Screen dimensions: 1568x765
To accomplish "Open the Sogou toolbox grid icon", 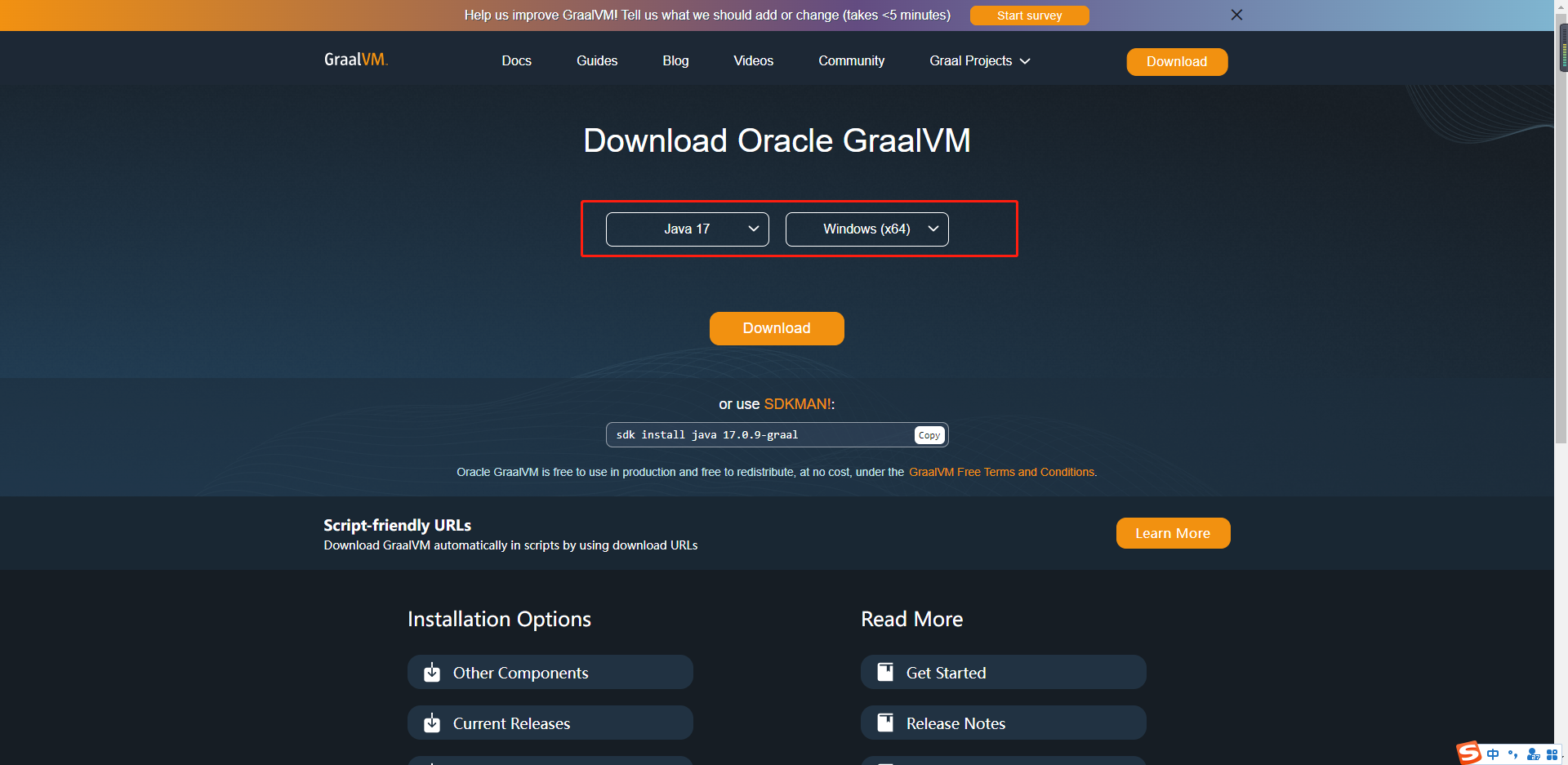I will click(x=1552, y=754).
